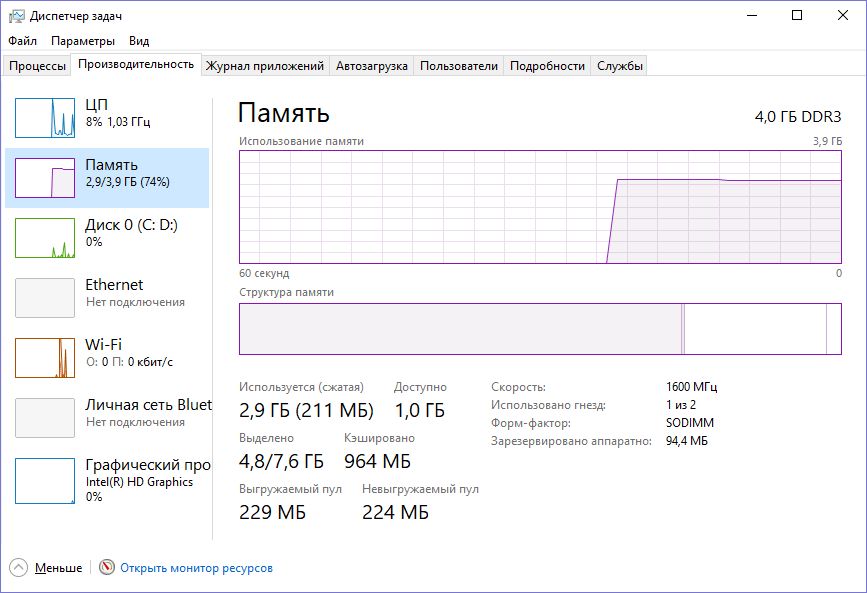This screenshot has height=593, width=867.
Task: Switch to the Службы tab
Action: coord(620,64)
